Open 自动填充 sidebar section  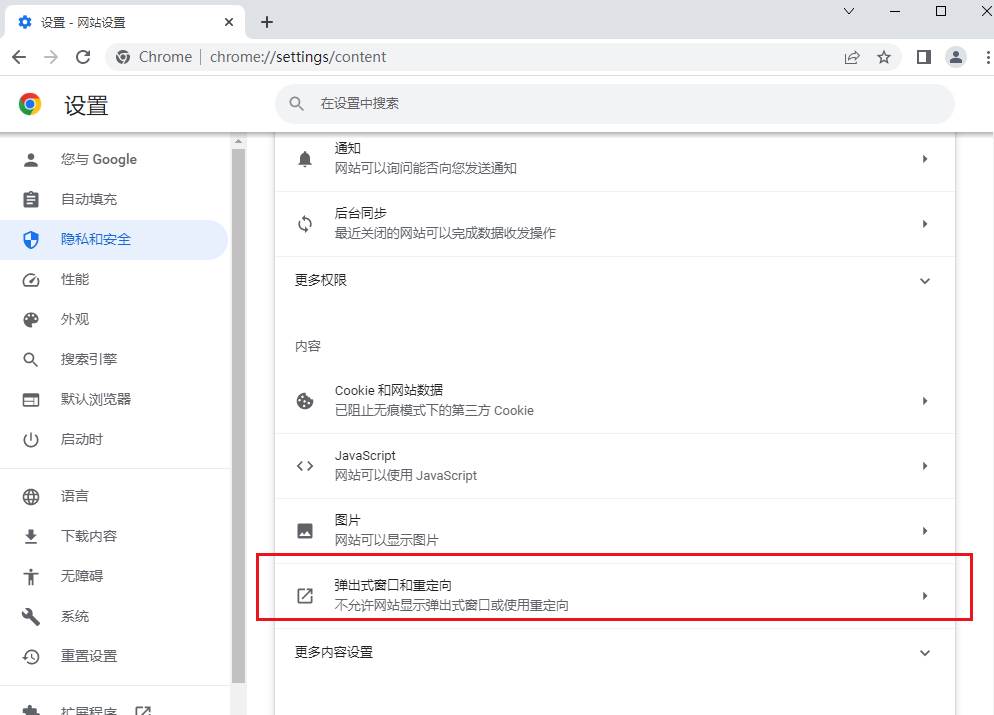pos(114,200)
